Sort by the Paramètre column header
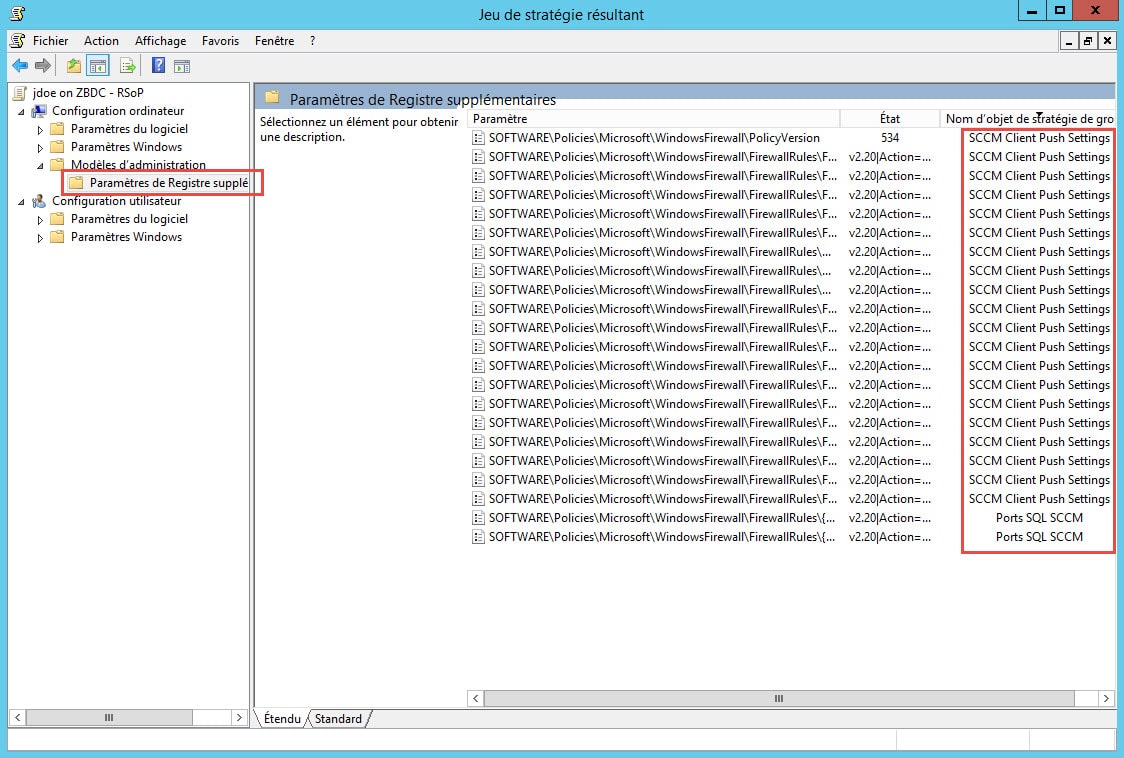This screenshot has width=1124, height=758. coord(653,119)
